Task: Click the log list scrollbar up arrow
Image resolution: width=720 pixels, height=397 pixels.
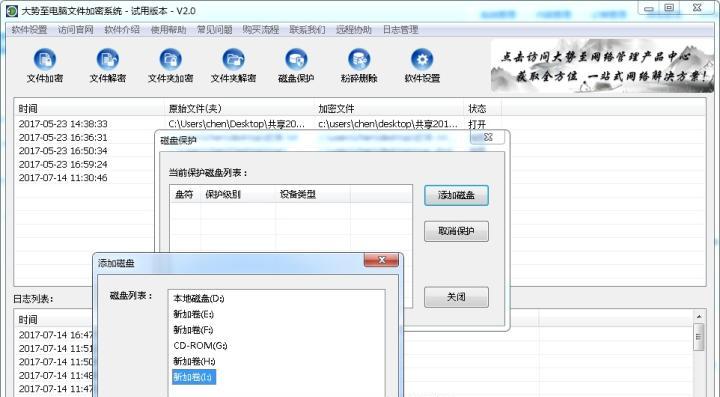Action: point(698,316)
